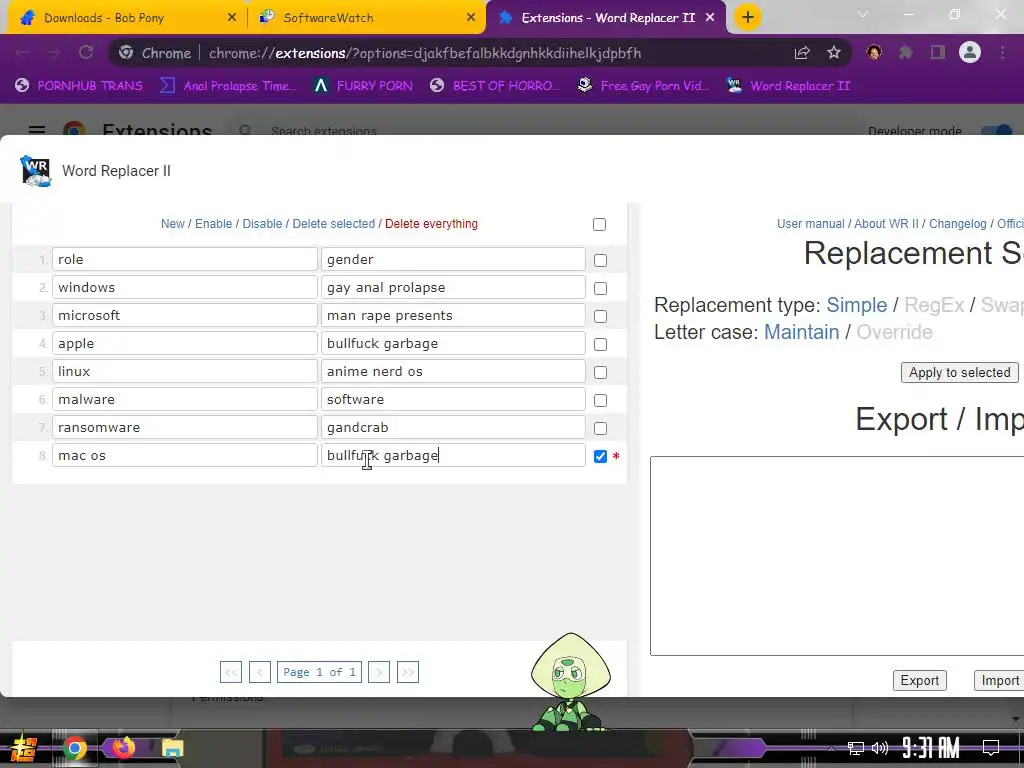Select the Extensions - Word Replacer II tab

[605, 18]
